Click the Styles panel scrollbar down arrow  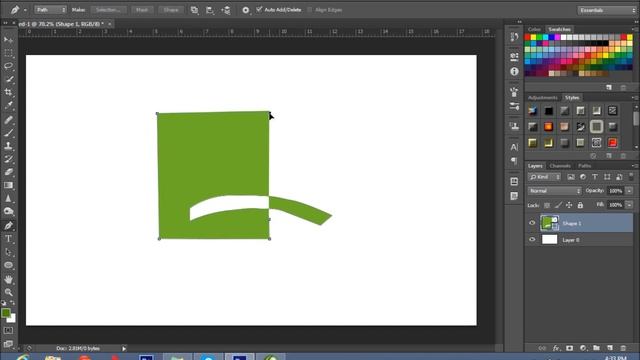(636, 147)
